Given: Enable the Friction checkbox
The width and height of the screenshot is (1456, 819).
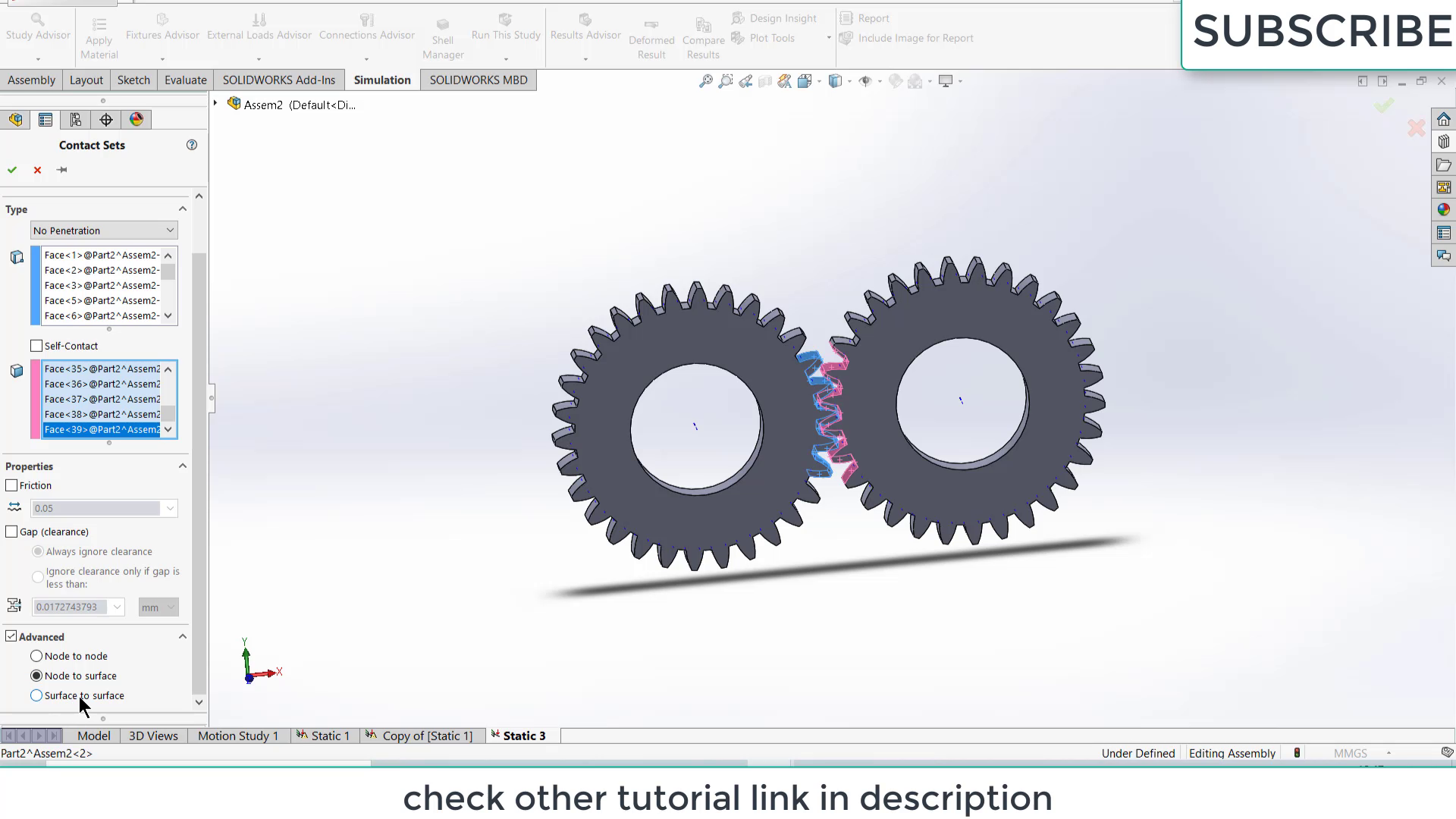Looking at the screenshot, I should (x=11, y=485).
